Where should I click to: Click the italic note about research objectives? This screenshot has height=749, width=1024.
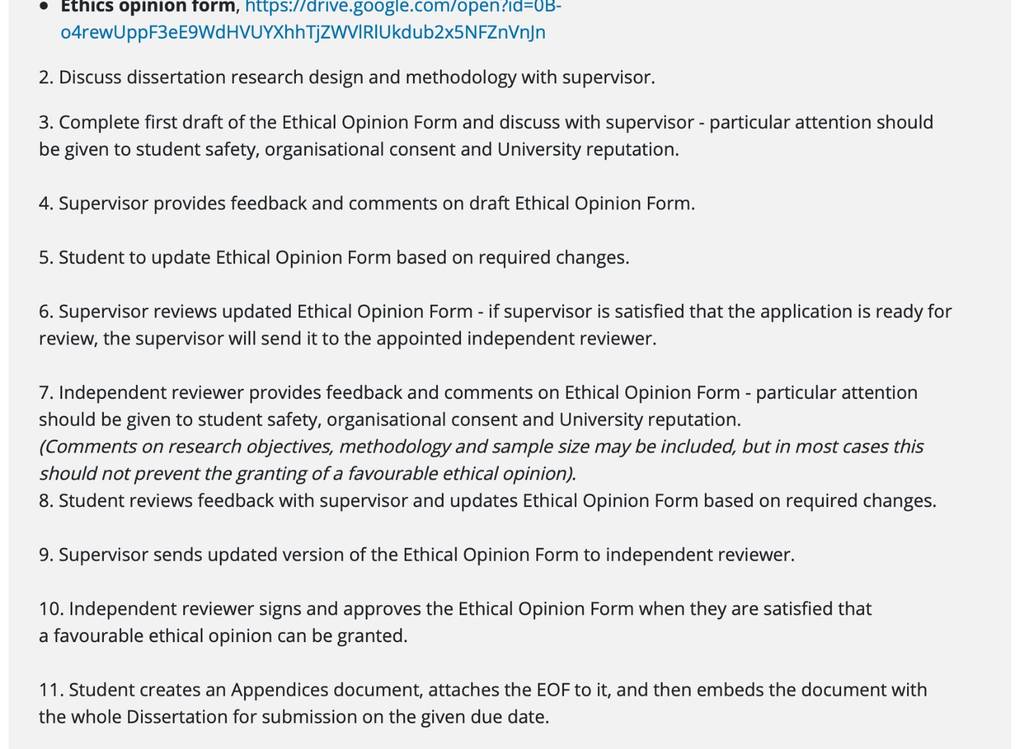tap(481, 460)
